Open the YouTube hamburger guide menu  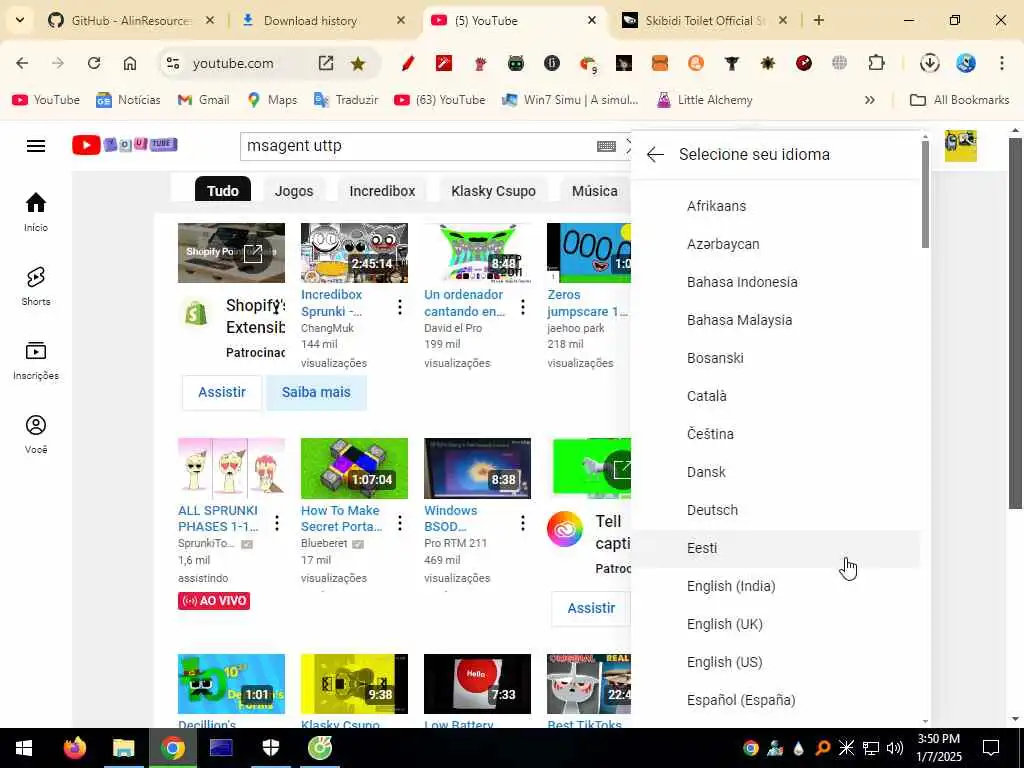coord(36,146)
